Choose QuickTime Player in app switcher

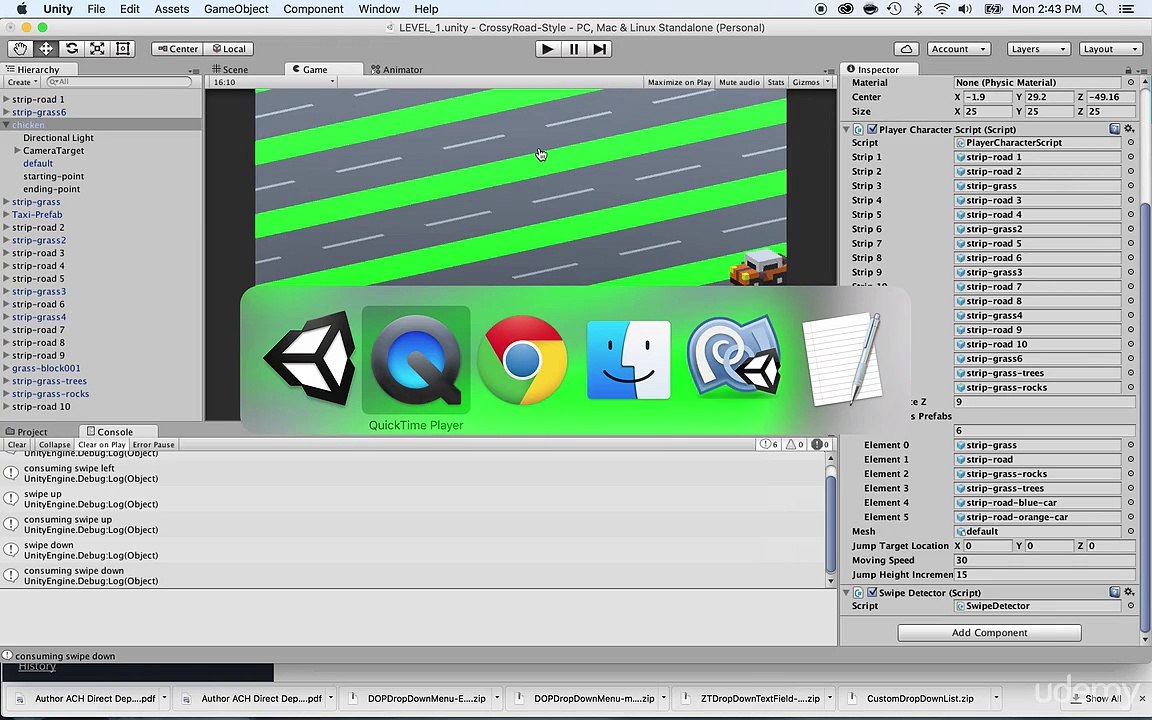pyautogui.click(x=416, y=359)
